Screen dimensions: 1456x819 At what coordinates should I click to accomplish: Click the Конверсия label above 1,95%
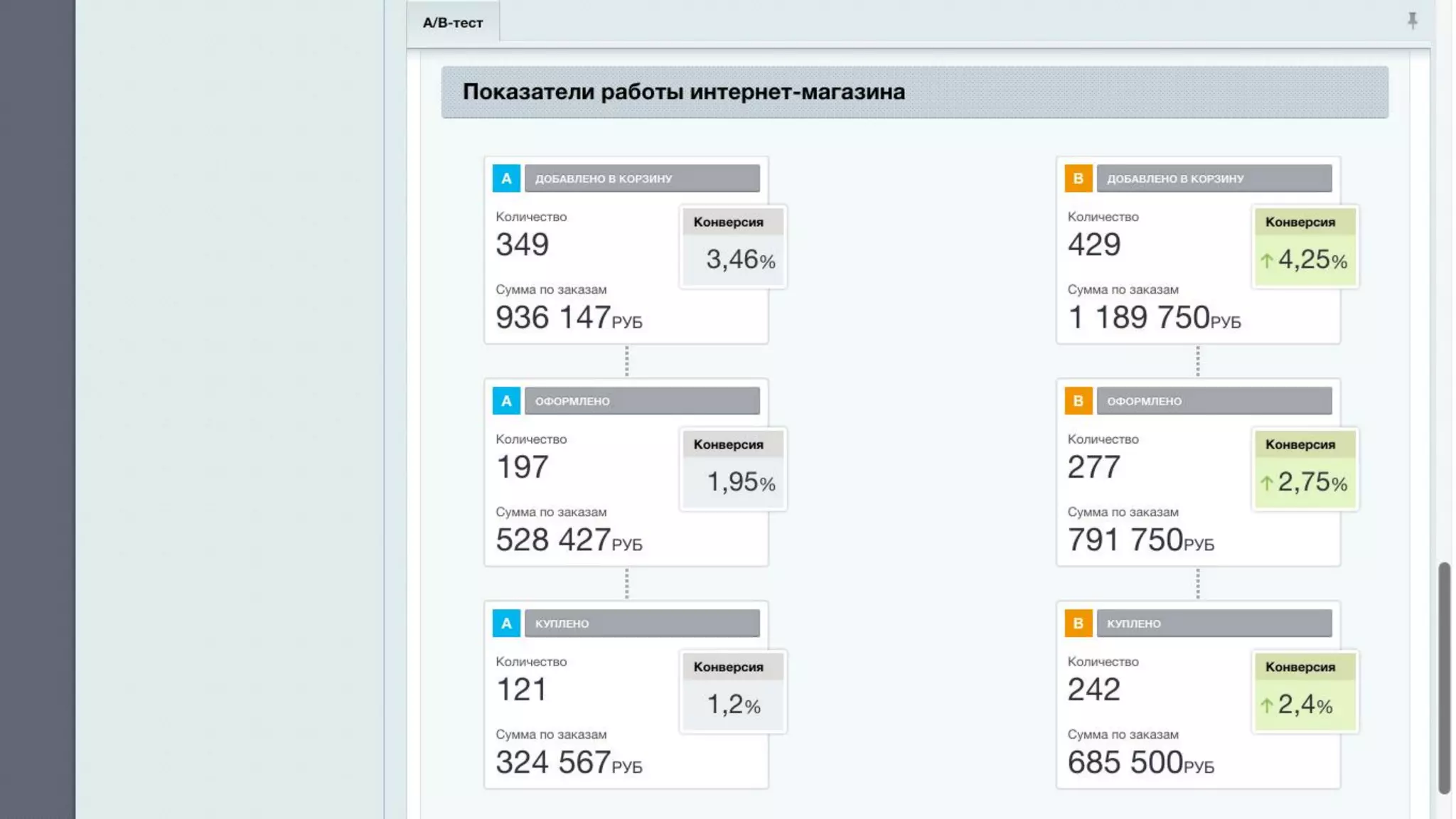tap(728, 444)
